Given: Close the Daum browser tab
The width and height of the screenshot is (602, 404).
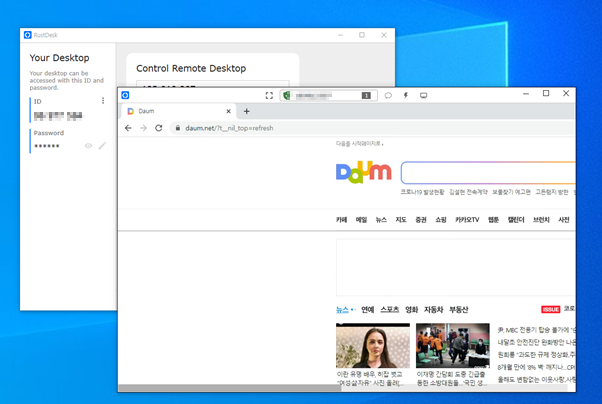Looking at the screenshot, I should [x=228, y=111].
